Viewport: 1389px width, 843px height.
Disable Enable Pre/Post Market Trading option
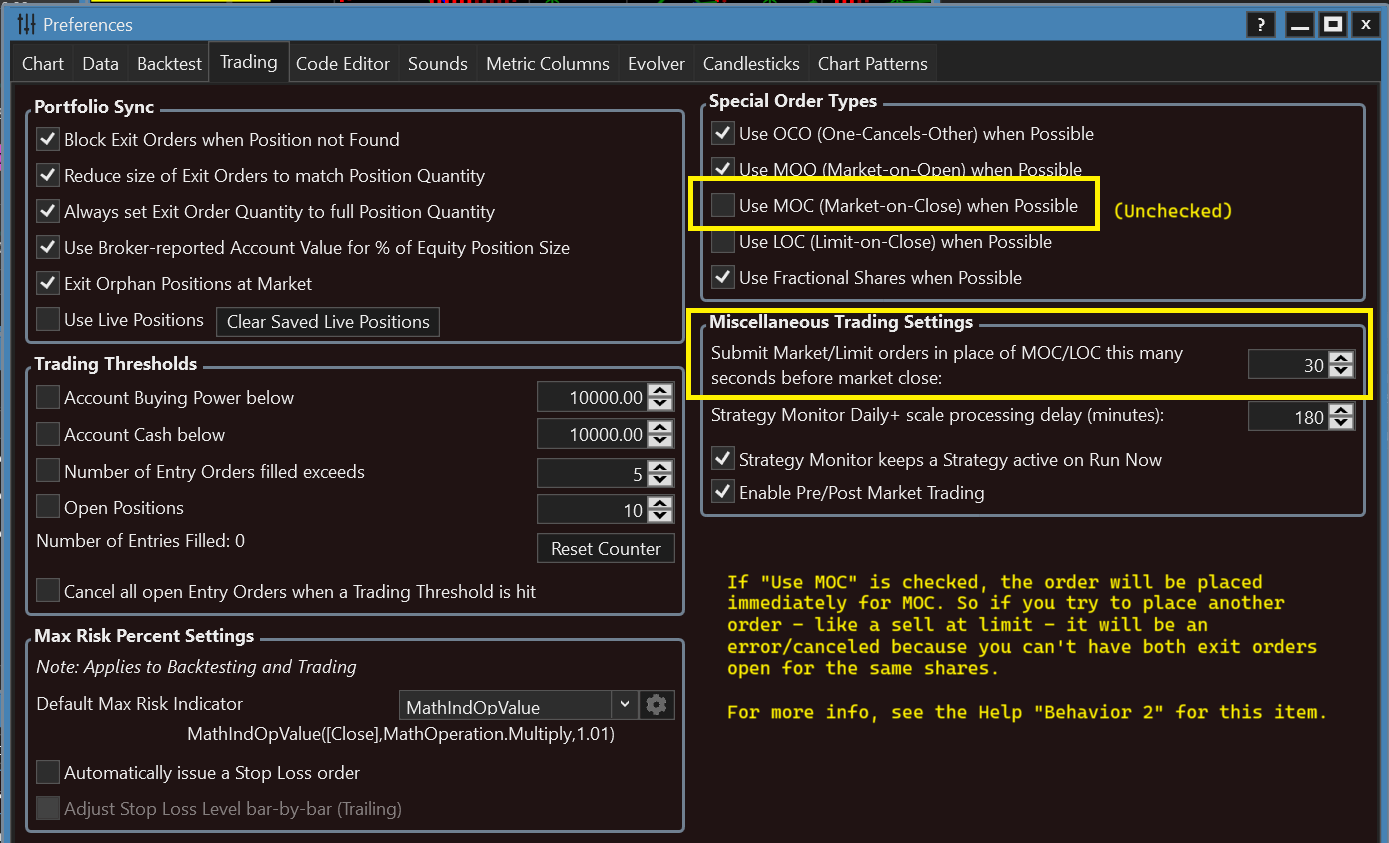[x=722, y=493]
